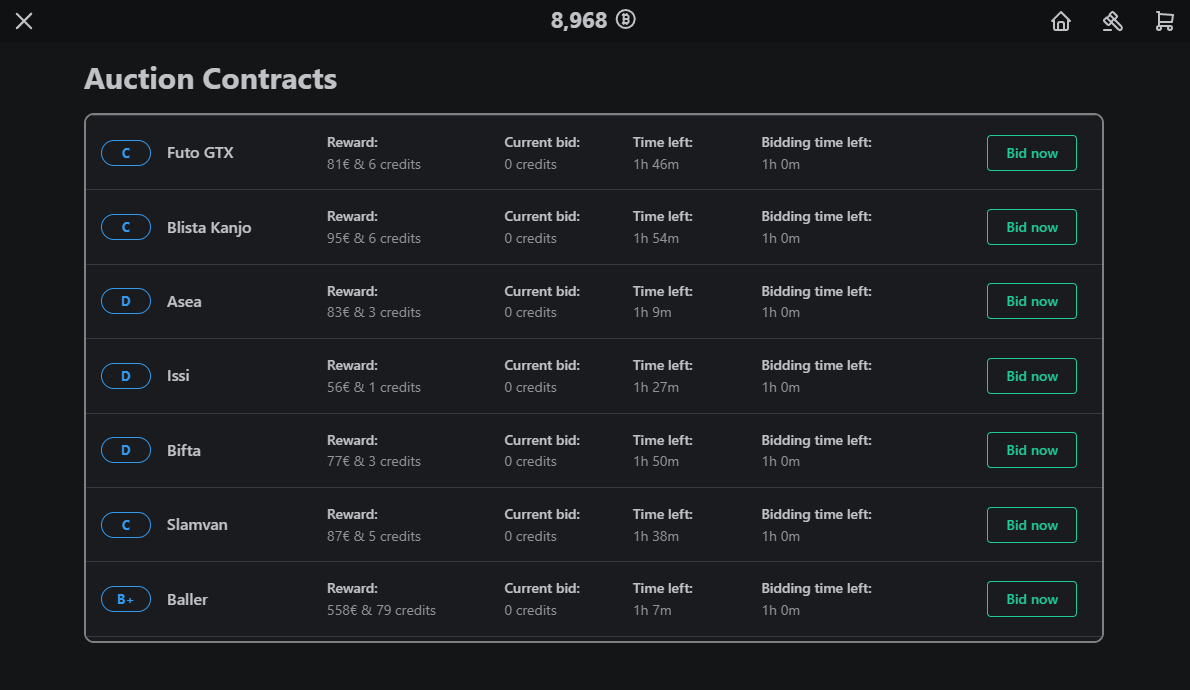
Task: Place a bid on the Baller contract
Action: [x=1031, y=599]
